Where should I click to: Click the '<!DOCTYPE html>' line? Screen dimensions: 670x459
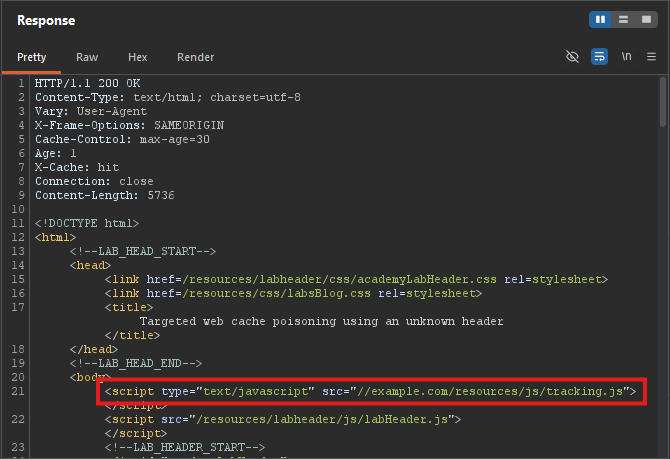[87, 223]
